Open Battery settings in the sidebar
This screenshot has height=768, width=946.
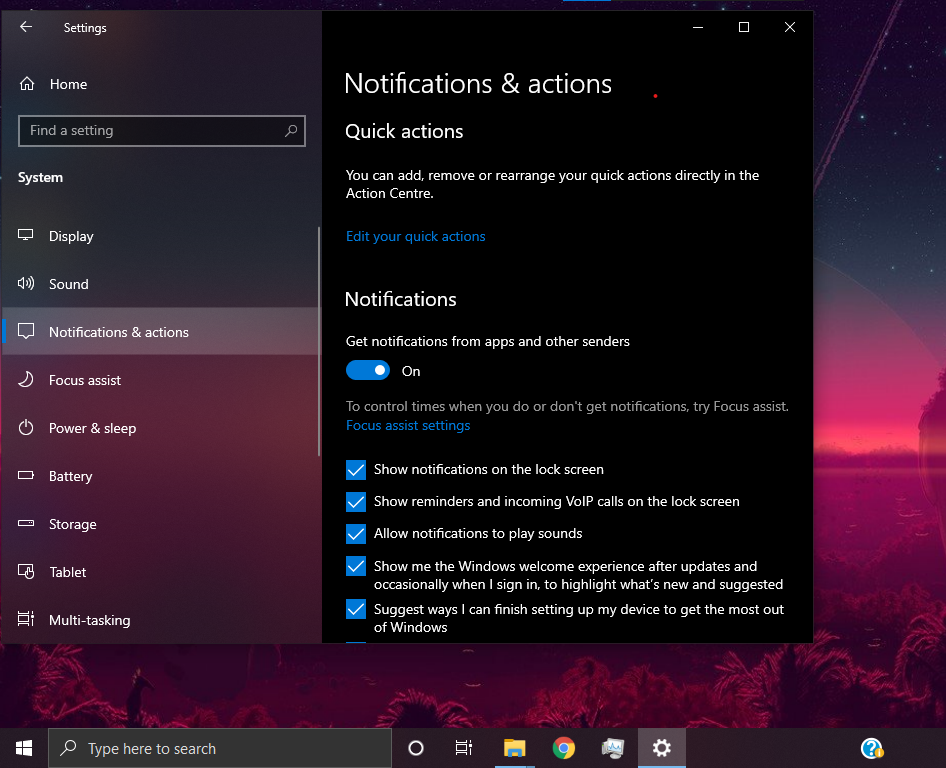[x=160, y=476]
